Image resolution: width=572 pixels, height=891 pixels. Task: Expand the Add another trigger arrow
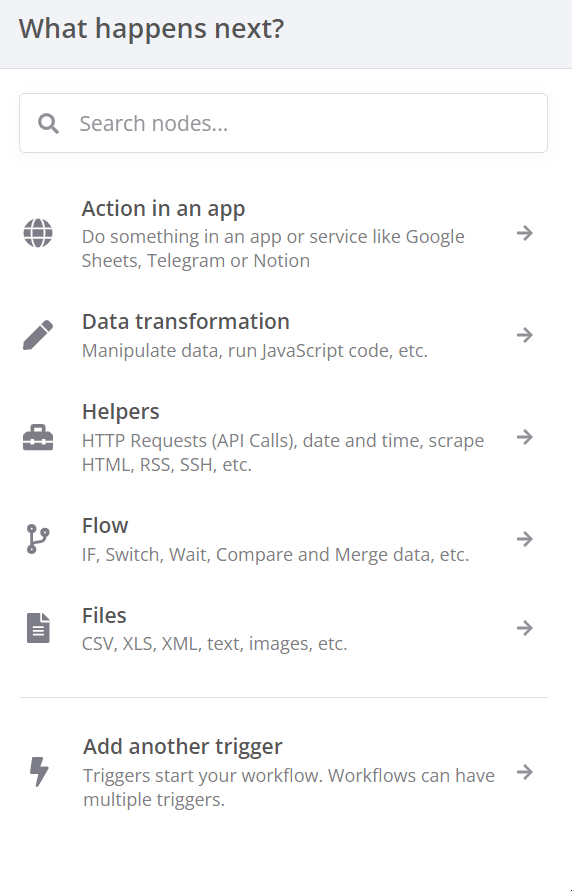[x=525, y=772]
